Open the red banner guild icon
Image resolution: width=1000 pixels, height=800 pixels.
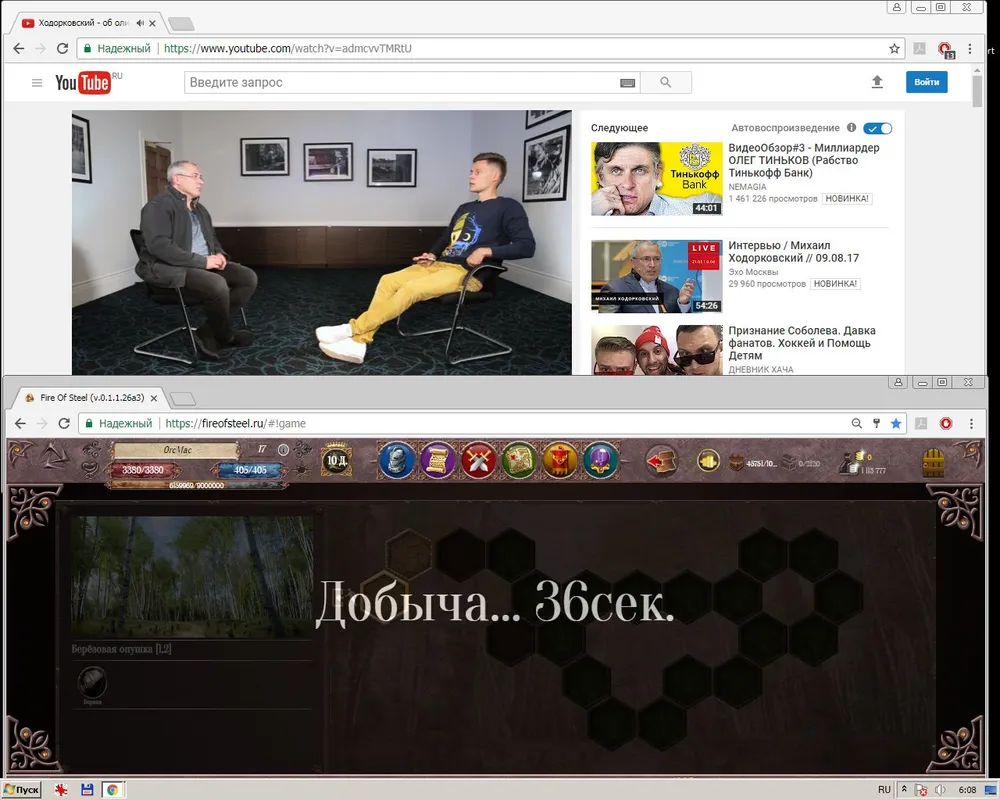pos(560,460)
